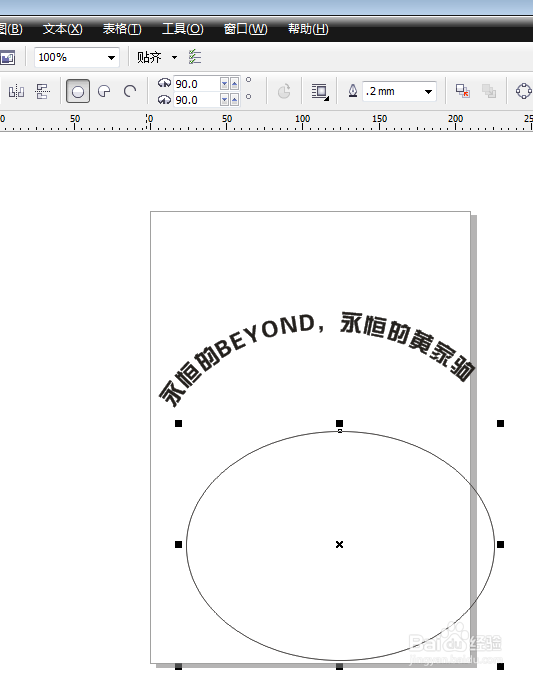Select the Ellipse shape mode
This screenshot has height=679, width=533.
(78, 91)
